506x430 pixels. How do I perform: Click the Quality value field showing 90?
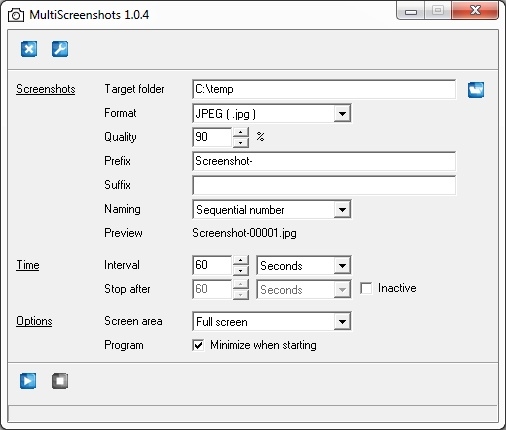[x=212, y=137]
